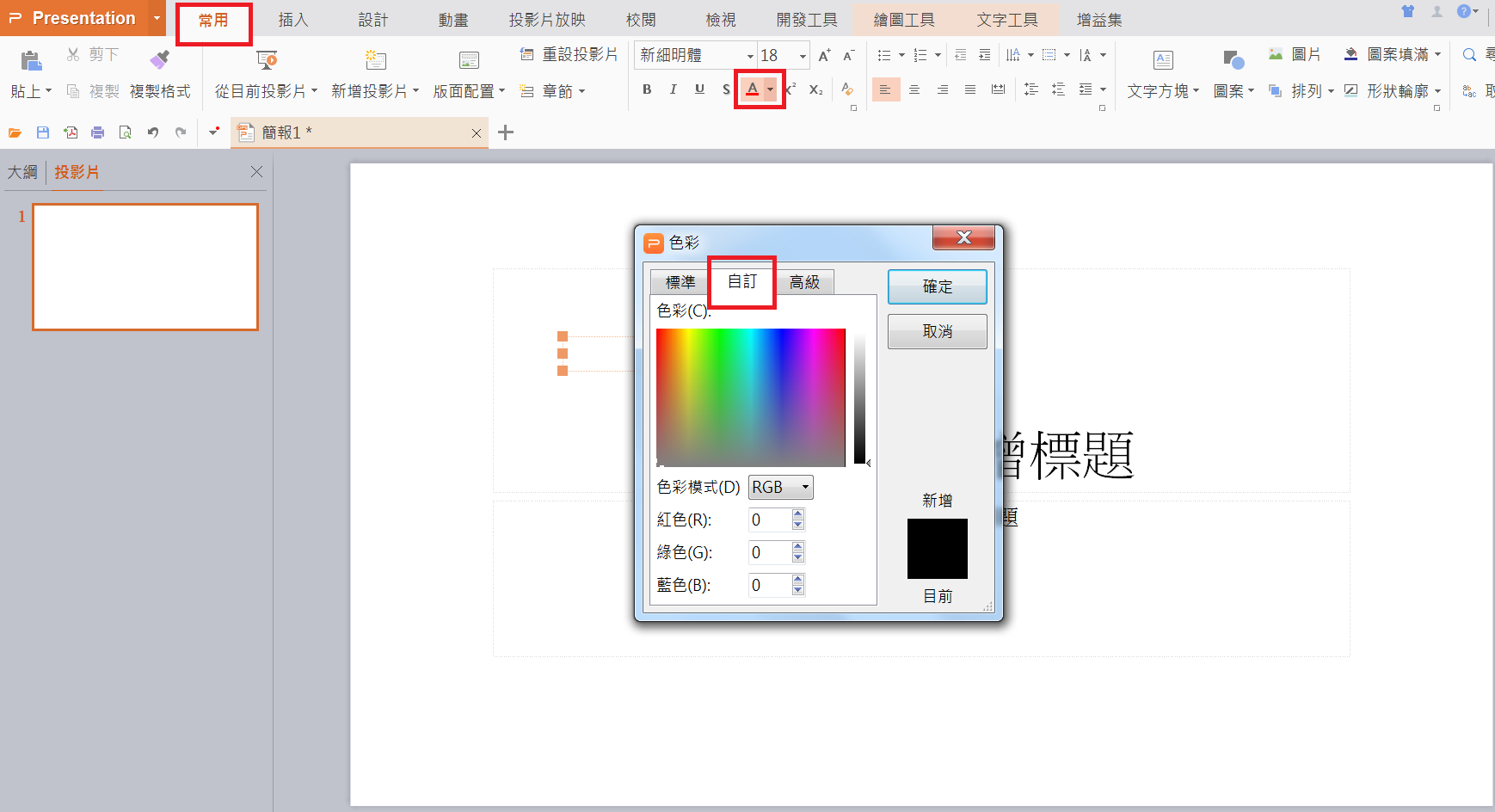This screenshot has width=1495, height=812.
Task: Toggle italic formatting
Action: coord(673,89)
